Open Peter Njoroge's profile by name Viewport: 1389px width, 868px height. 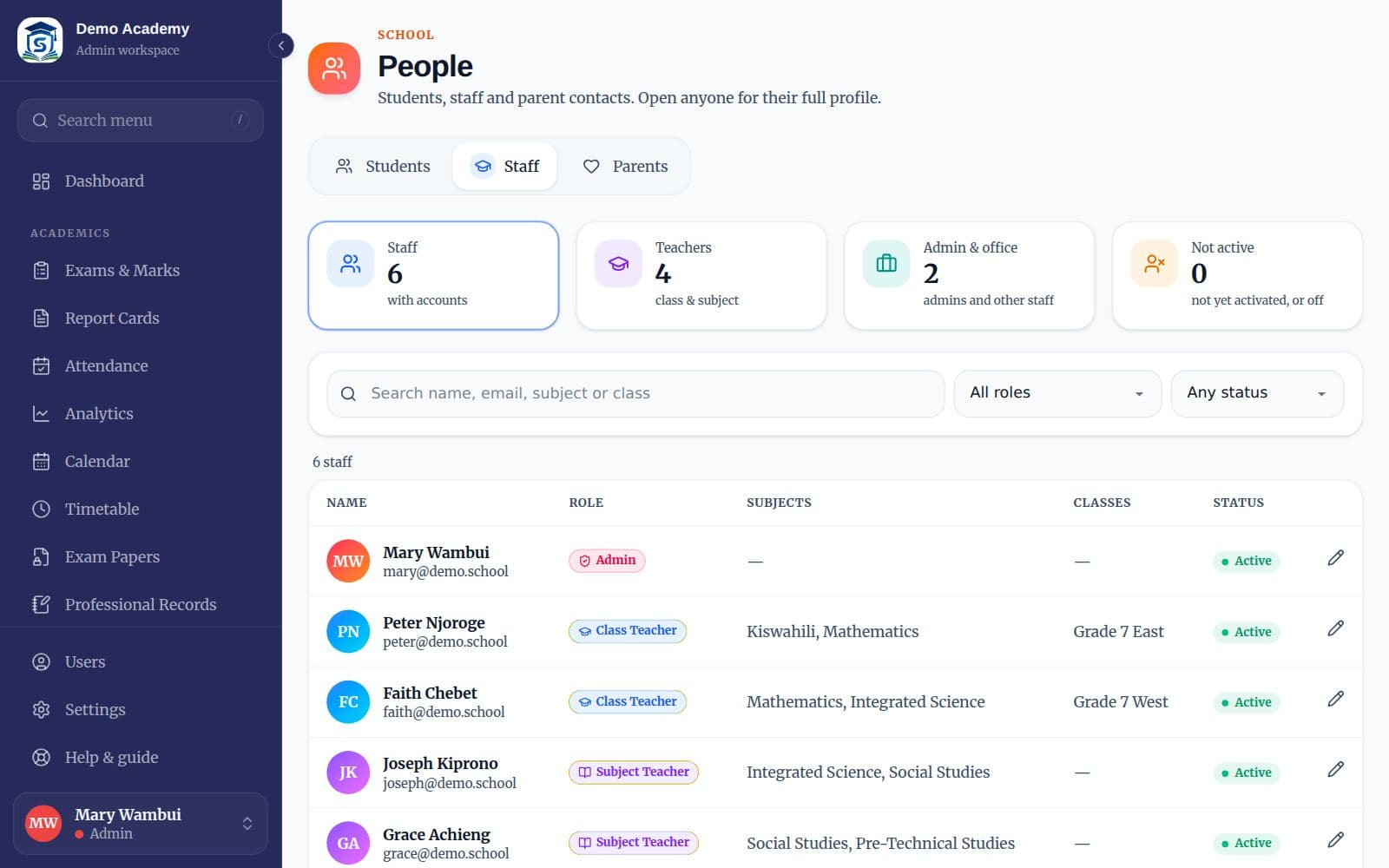(434, 623)
